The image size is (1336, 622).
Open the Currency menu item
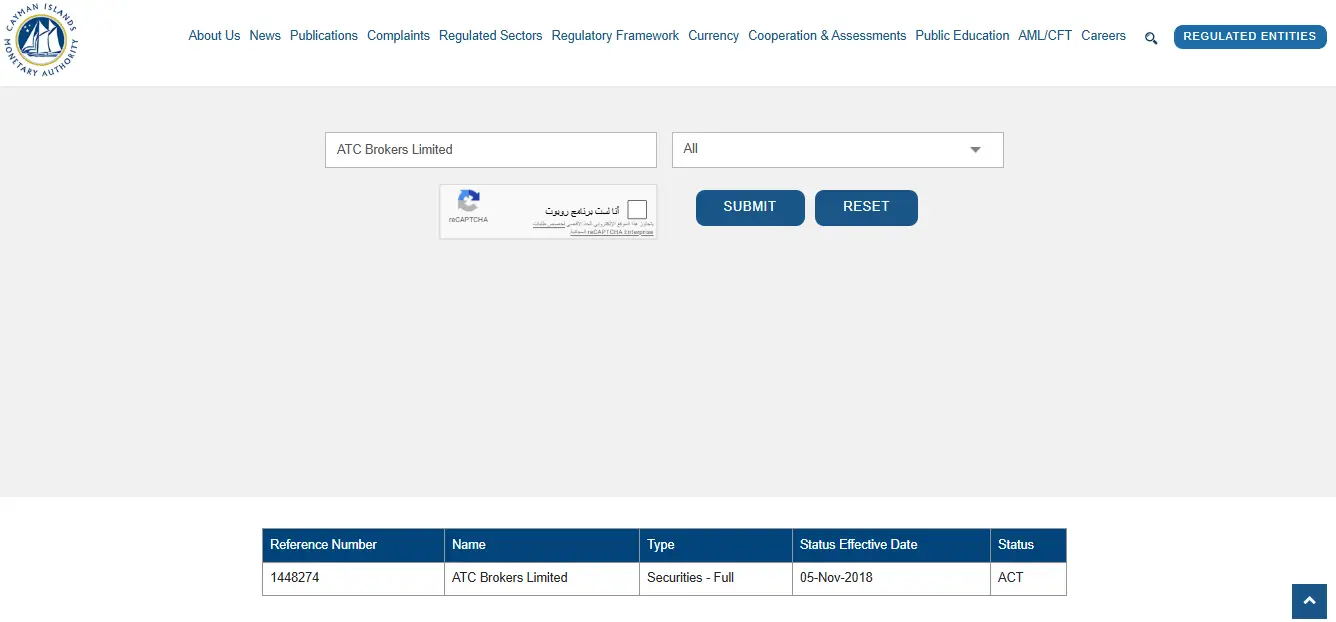[x=713, y=35]
